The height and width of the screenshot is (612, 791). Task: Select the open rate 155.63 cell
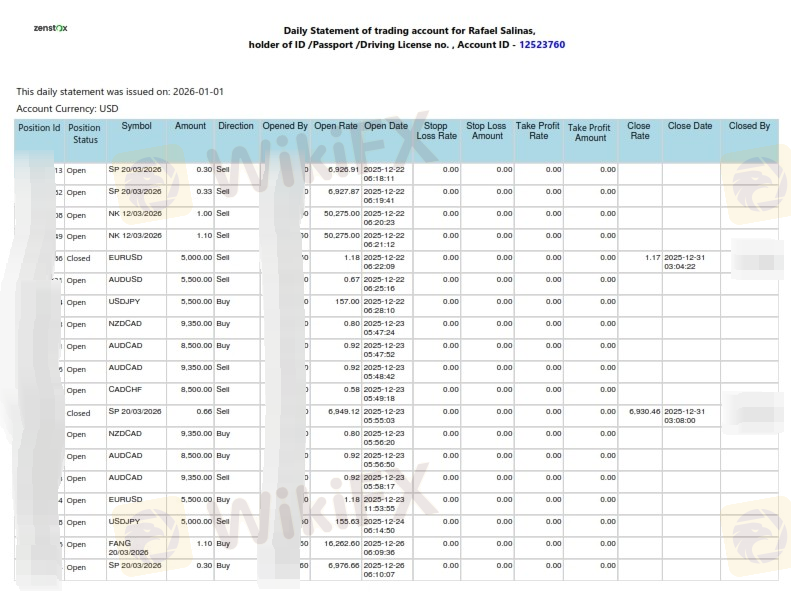(335, 526)
